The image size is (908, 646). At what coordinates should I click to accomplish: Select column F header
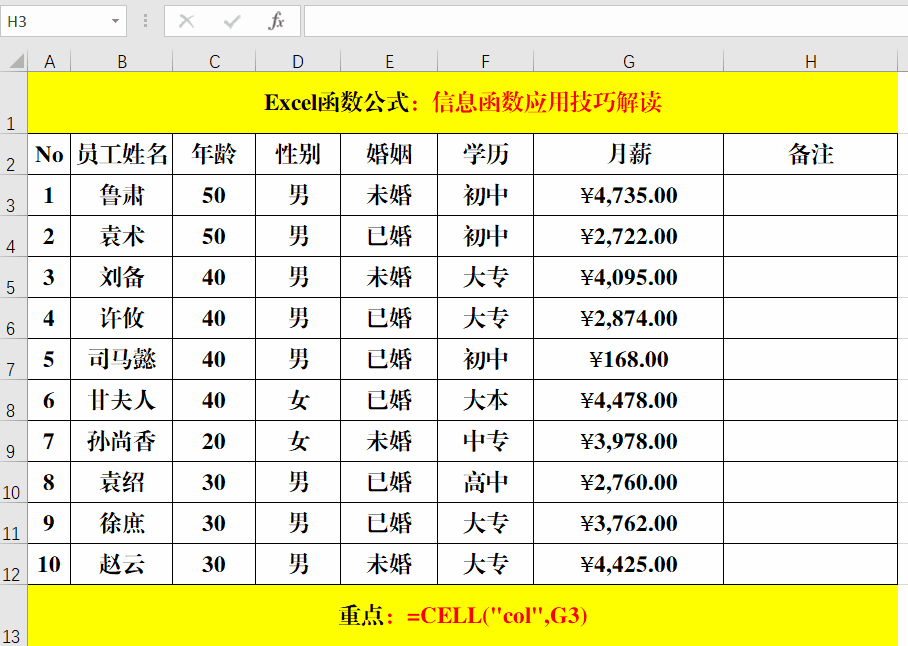(x=485, y=61)
